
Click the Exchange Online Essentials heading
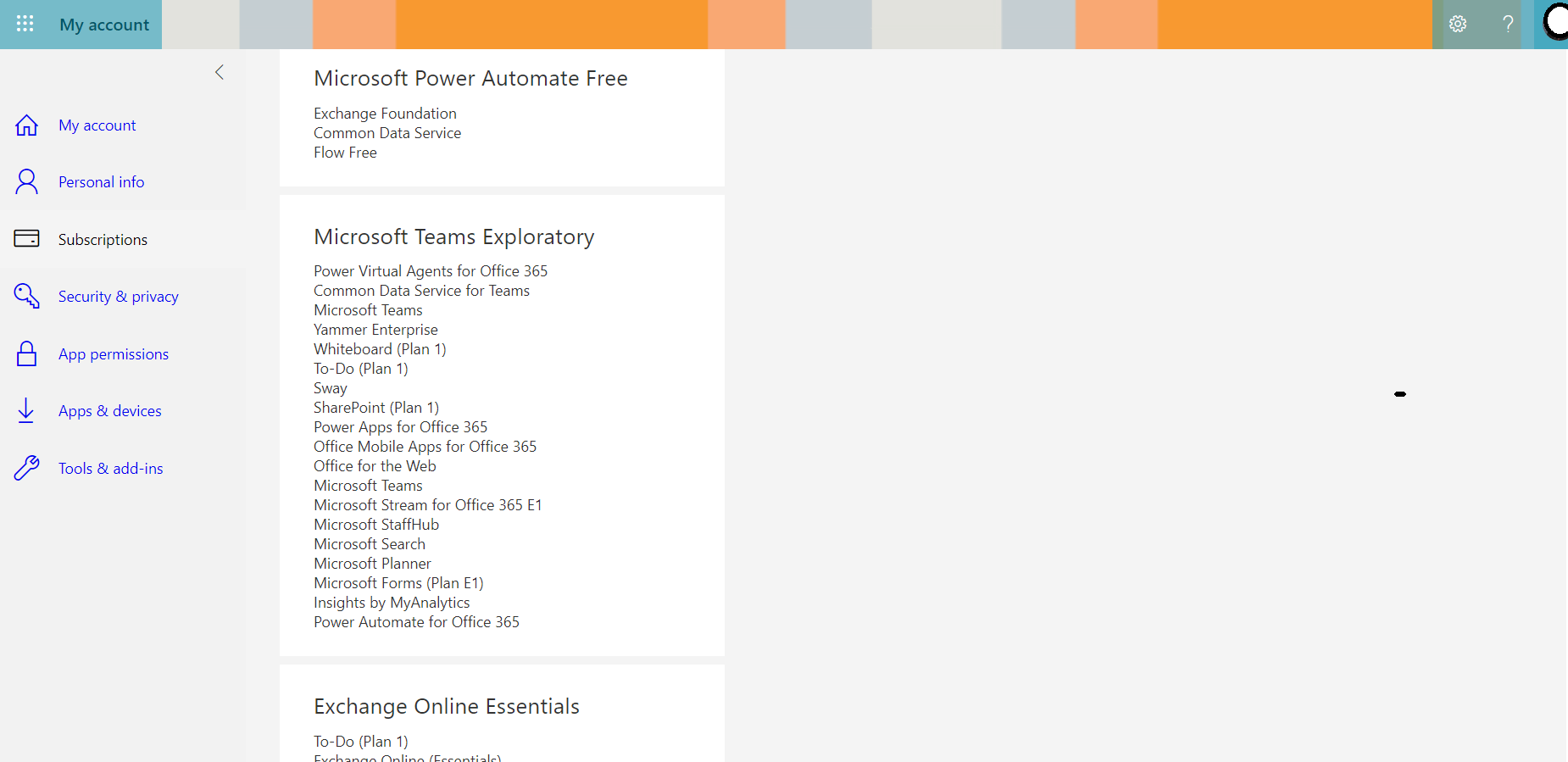coord(447,706)
